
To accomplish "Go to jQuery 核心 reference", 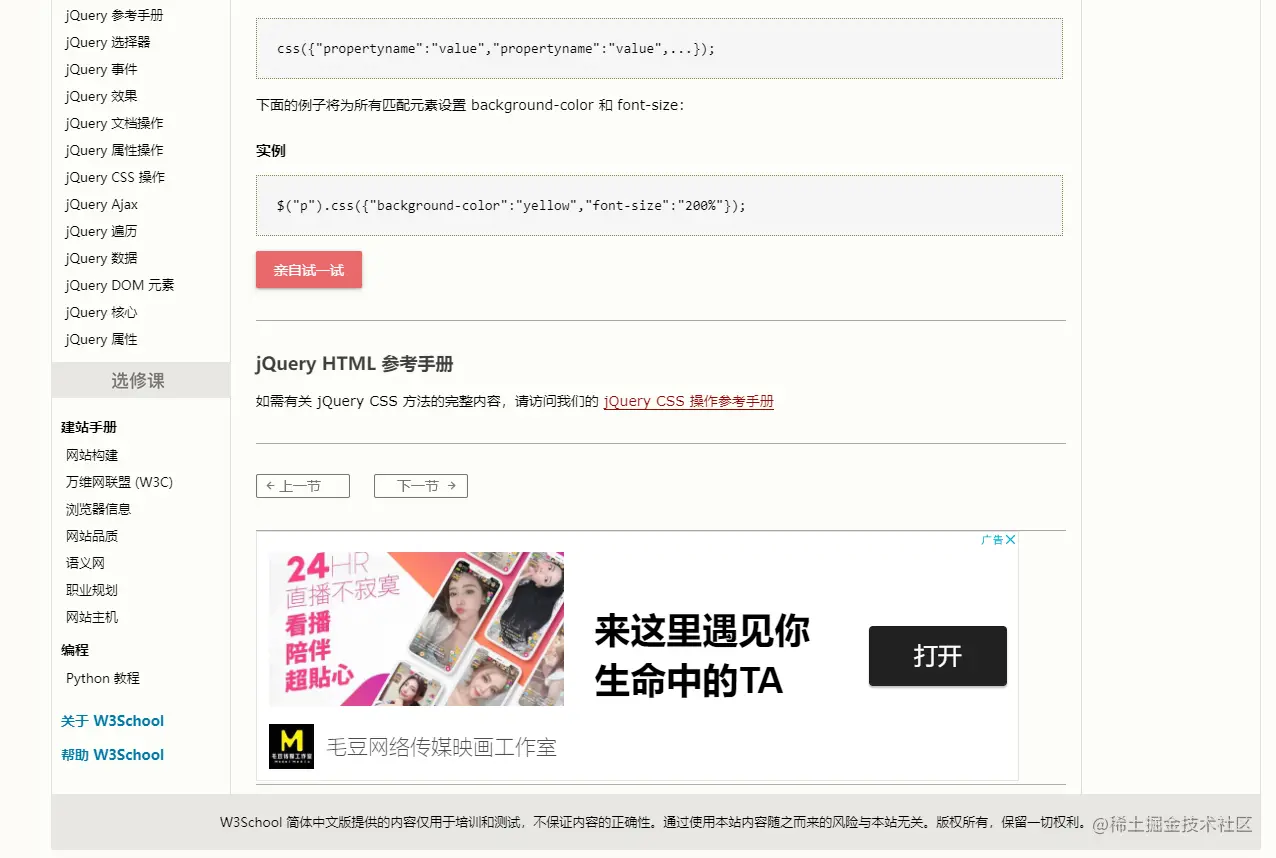I will click(x=102, y=312).
